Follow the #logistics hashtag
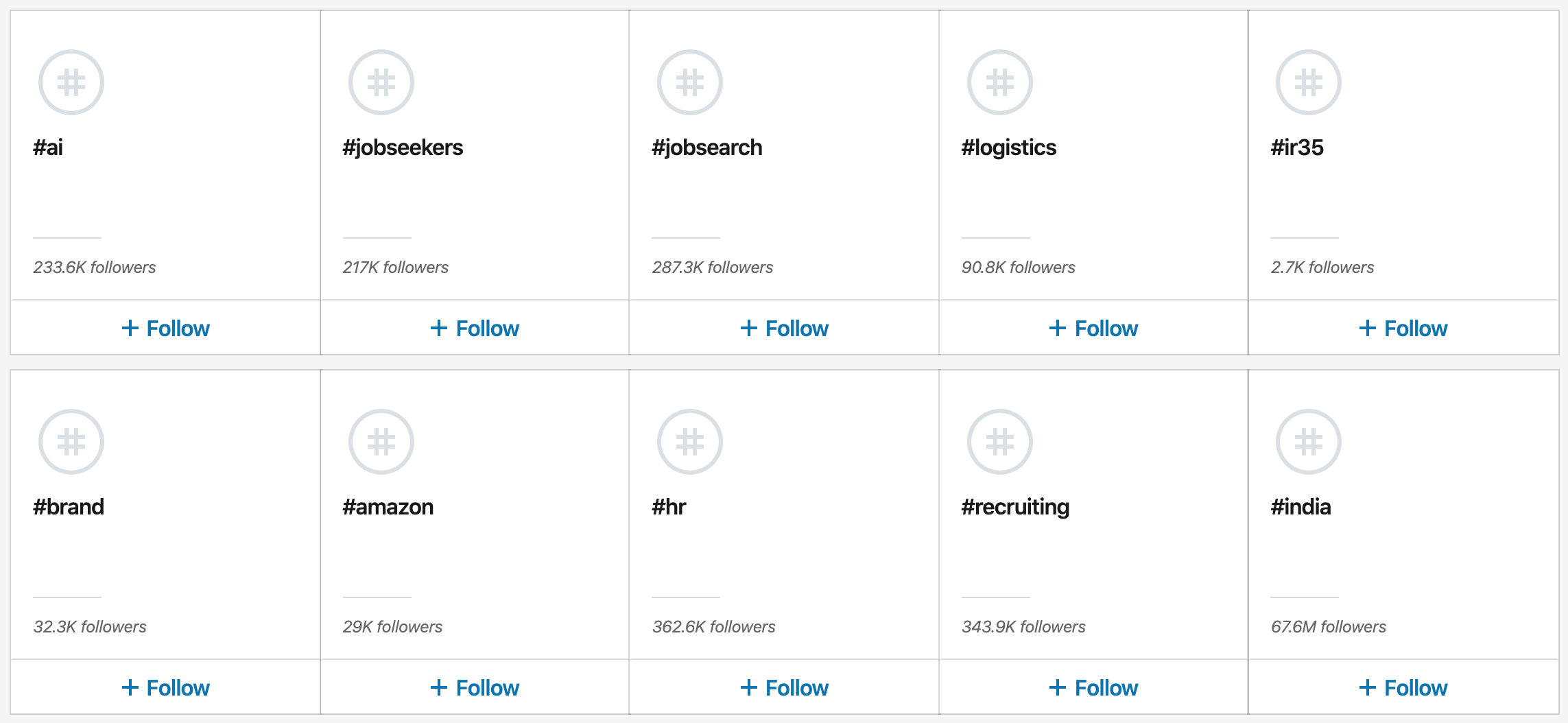1568x723 pixels. click(x=1093, y=329)
